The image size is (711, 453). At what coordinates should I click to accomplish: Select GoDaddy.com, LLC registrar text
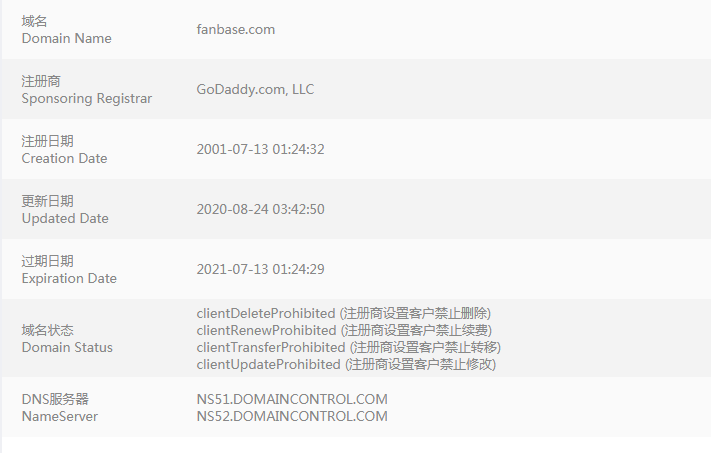click(255, 89)
